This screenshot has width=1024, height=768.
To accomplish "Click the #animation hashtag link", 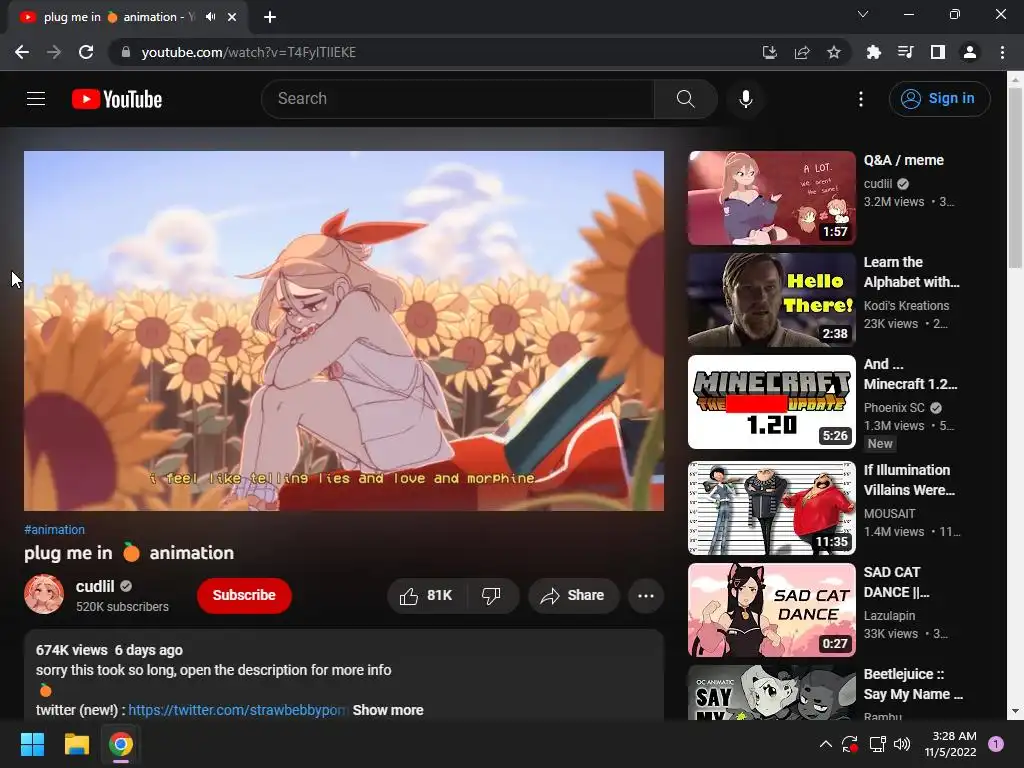I will [x=54, y=530].
